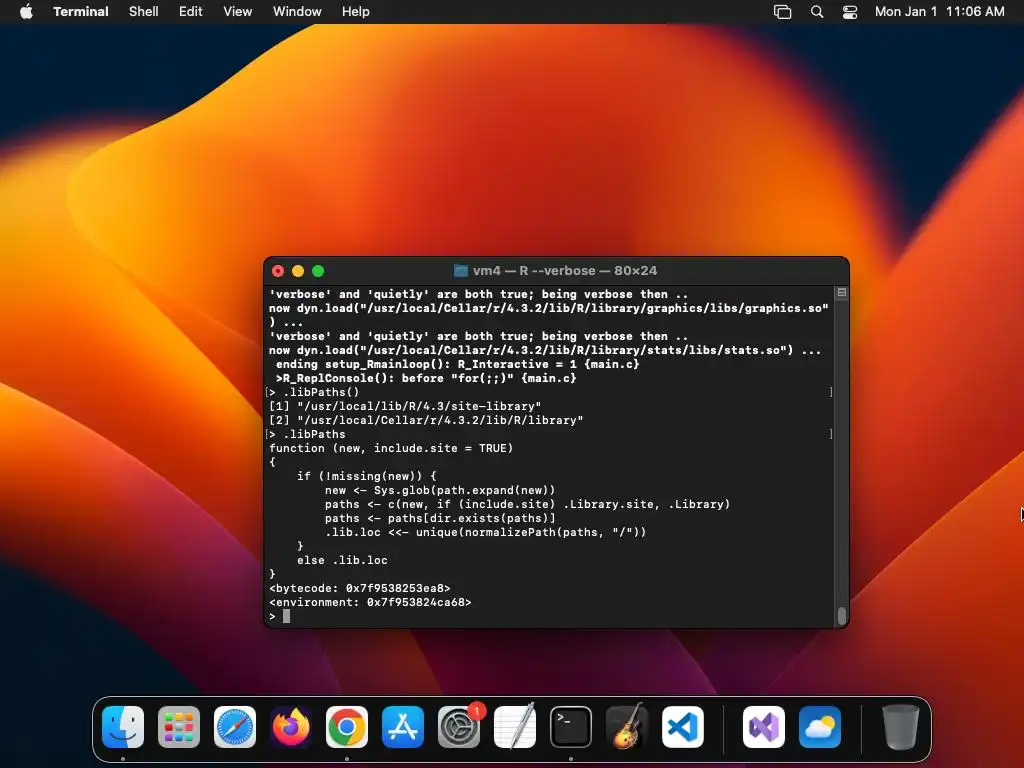Click the 'else .lib.loc' line

coord(342,560)
